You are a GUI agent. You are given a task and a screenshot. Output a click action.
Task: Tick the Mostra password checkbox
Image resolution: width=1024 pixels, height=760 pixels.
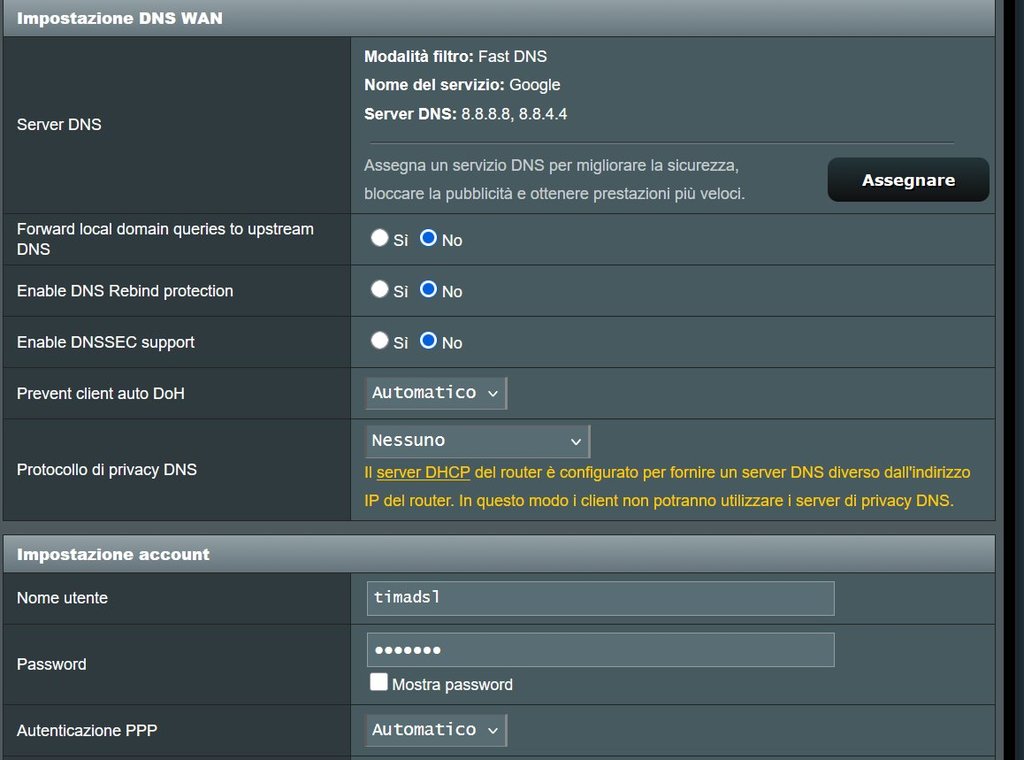pos(379,683)
